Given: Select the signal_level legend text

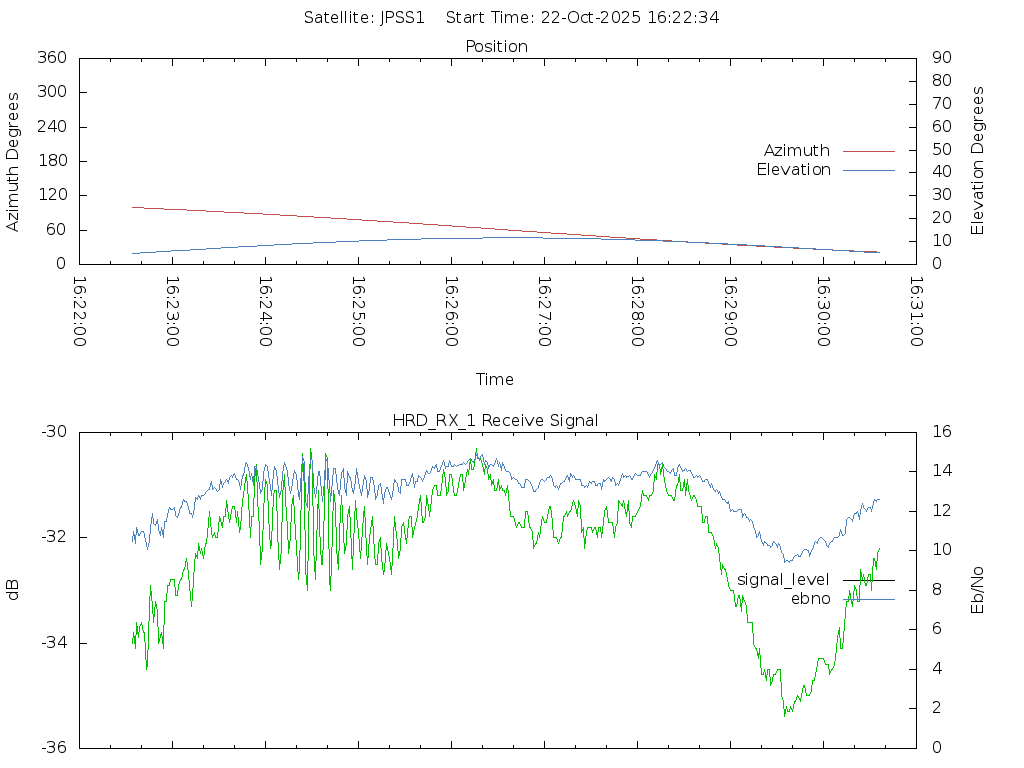Looking at the screenshot, I should click(783, 580).
